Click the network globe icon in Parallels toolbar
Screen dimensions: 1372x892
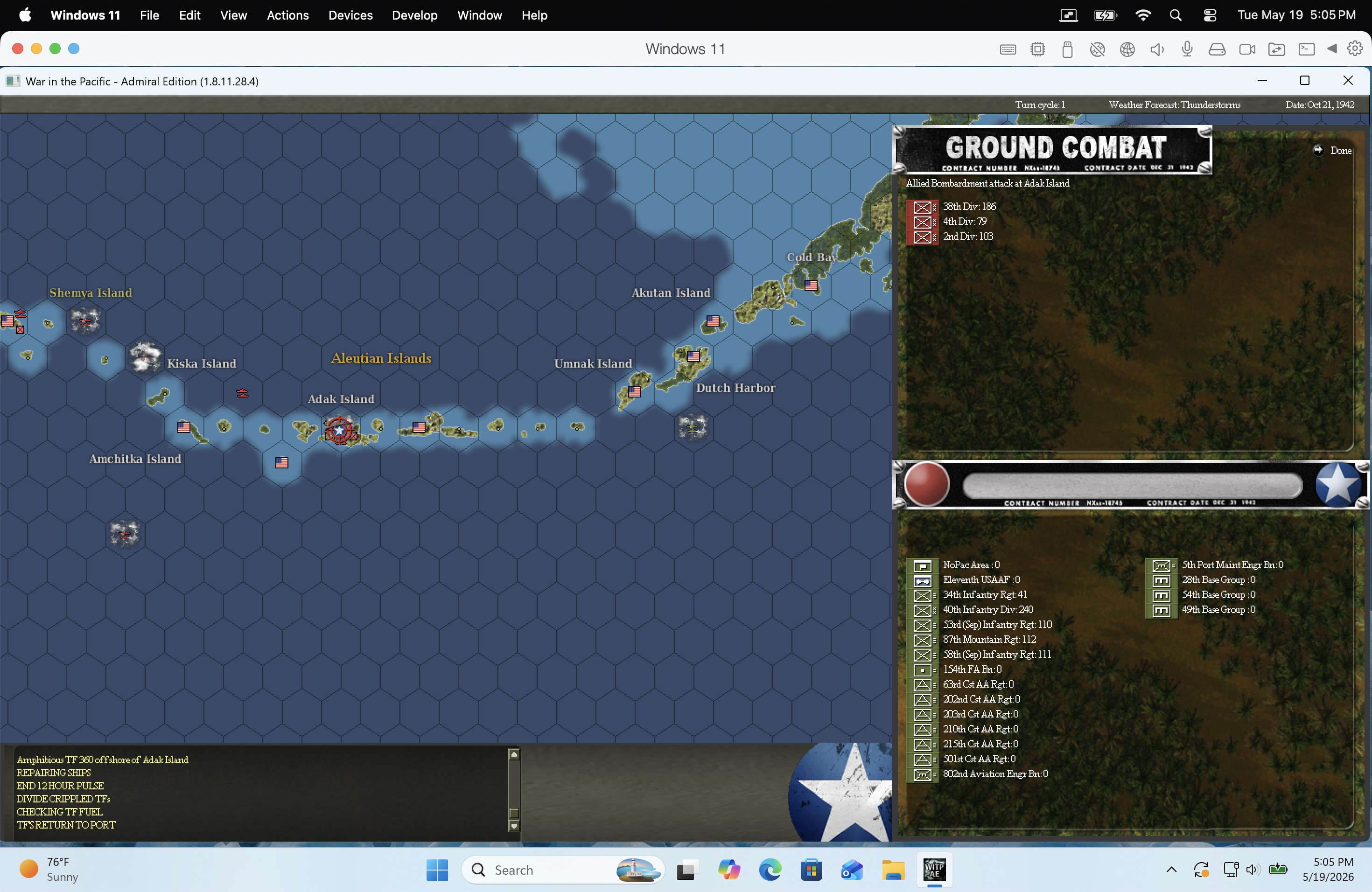coord(1127,49)
